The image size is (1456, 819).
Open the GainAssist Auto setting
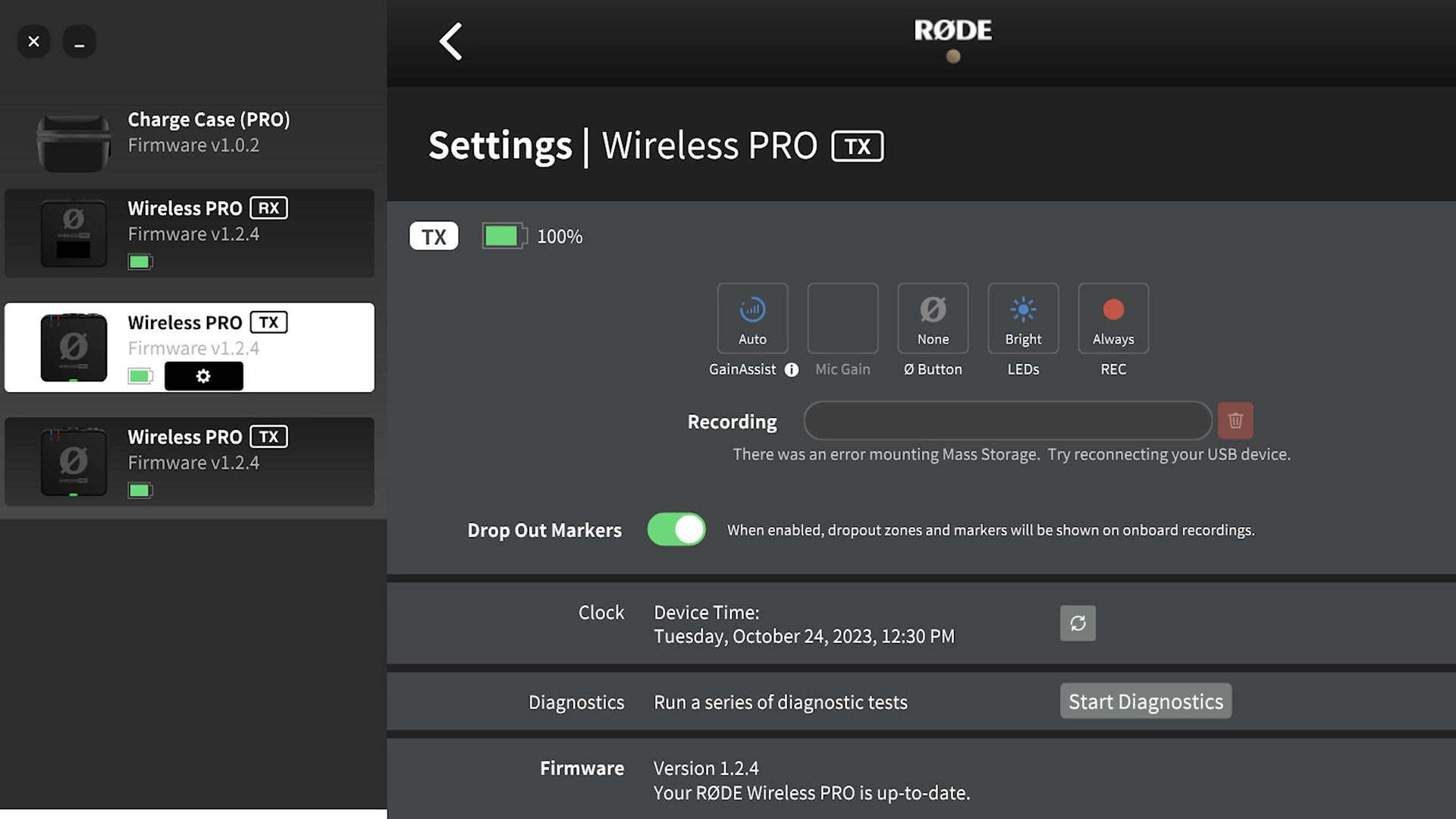[x=752, y=318]
